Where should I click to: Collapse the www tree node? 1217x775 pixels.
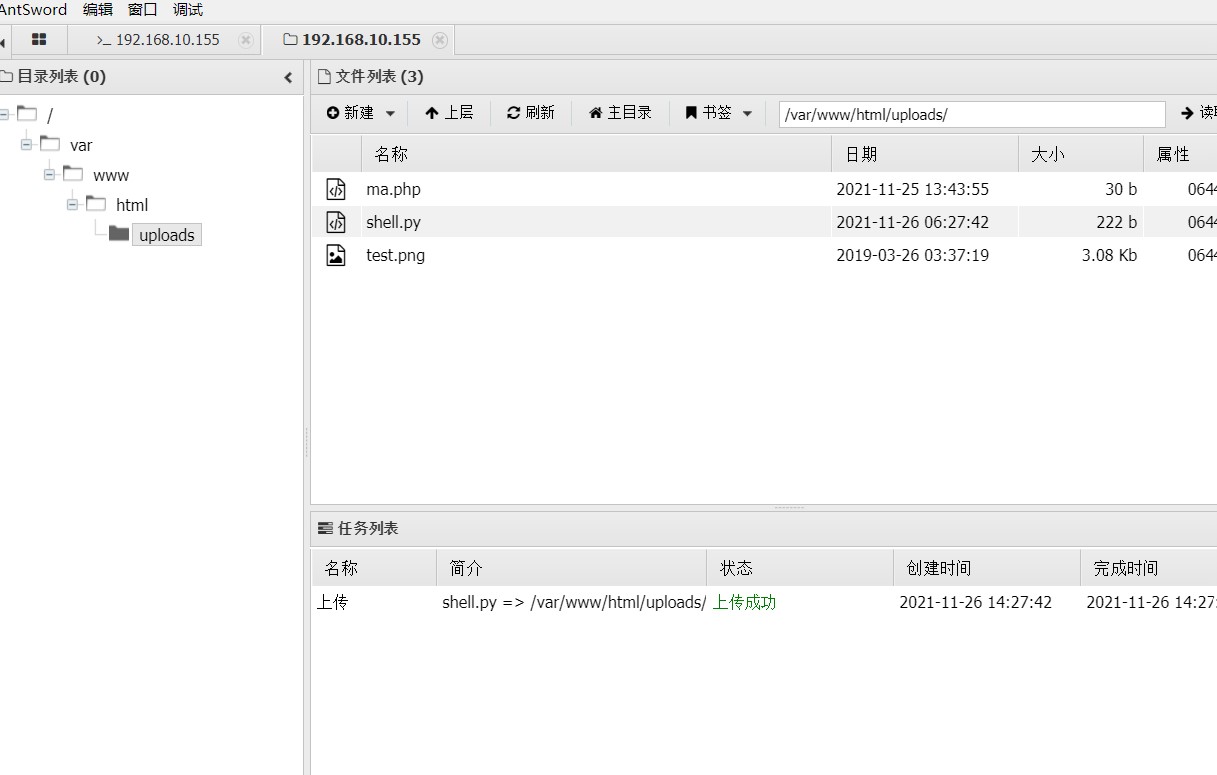[49, 175]
